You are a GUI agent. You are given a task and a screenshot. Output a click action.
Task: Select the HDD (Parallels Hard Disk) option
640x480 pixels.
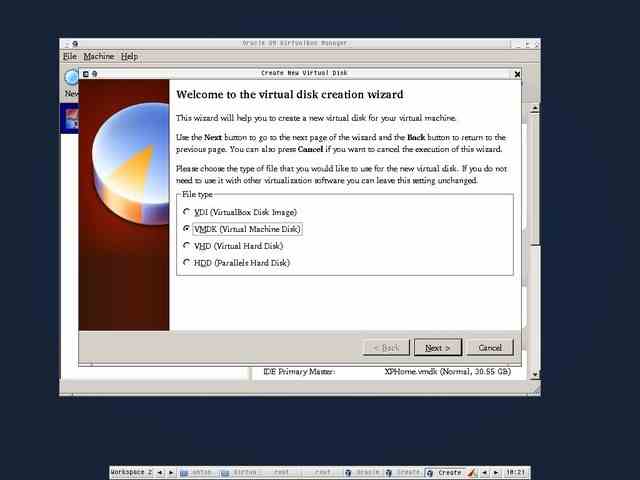tap(237, 263)
